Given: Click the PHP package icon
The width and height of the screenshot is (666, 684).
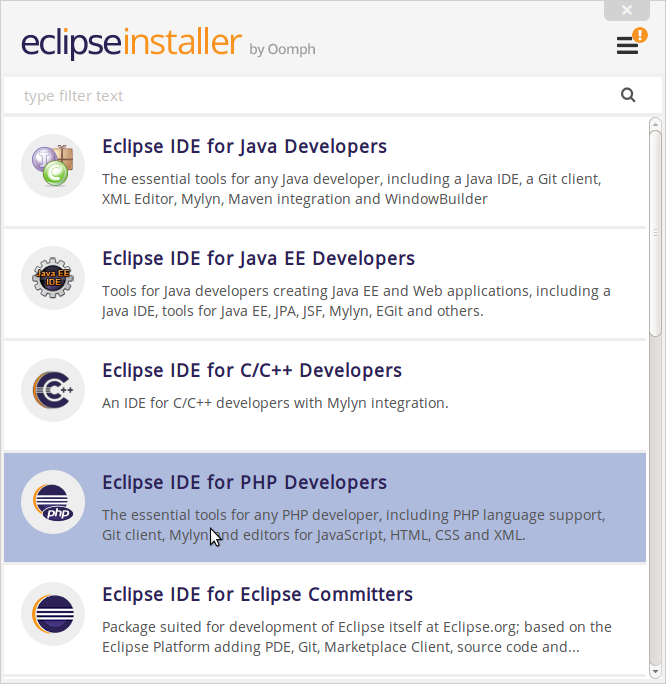Looking at the screenshot, I should tap(53, 502).
